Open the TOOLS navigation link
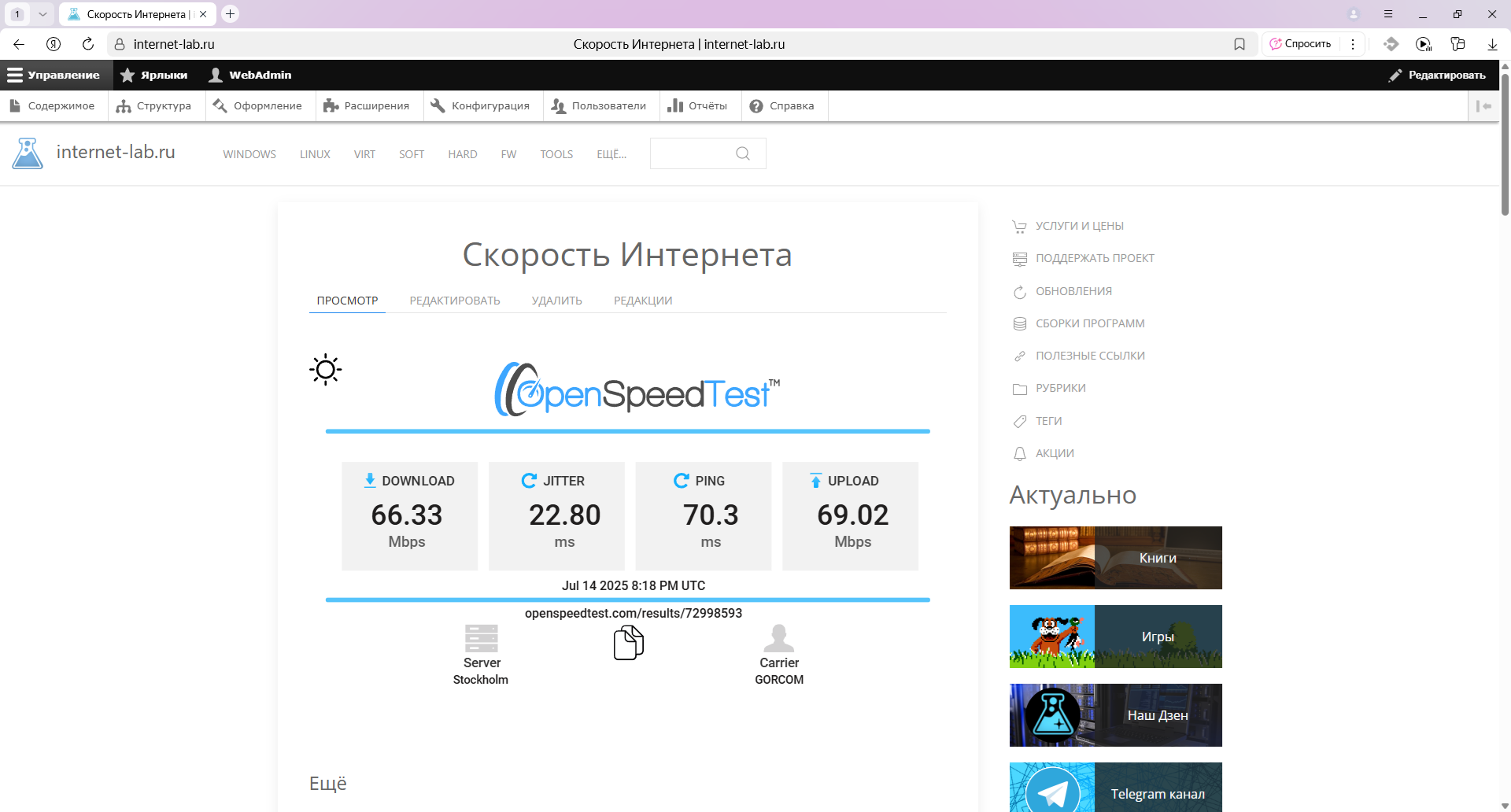Screen dimensions: 1511x812 pos(556,154)
